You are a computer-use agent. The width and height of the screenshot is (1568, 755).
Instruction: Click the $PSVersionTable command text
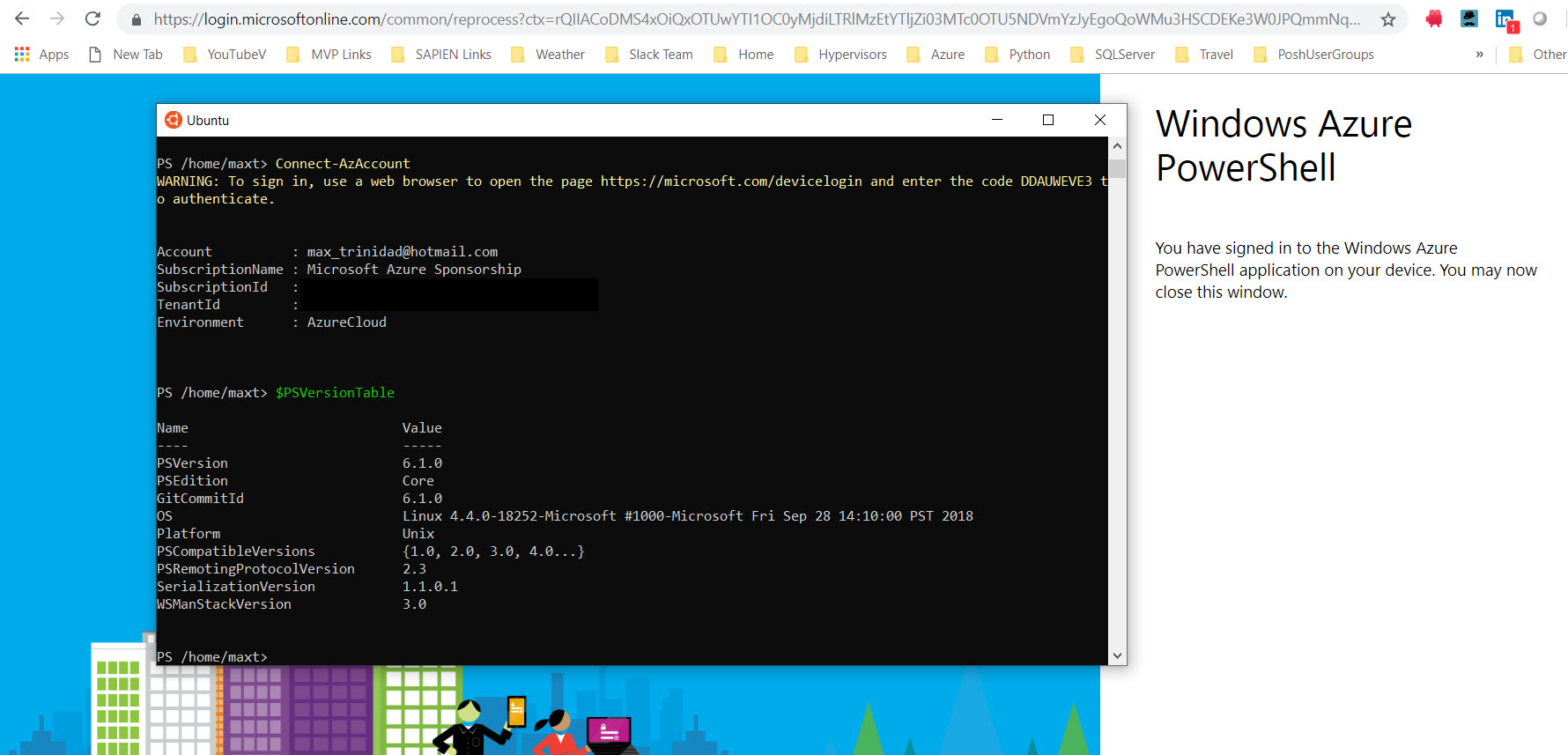335,393
